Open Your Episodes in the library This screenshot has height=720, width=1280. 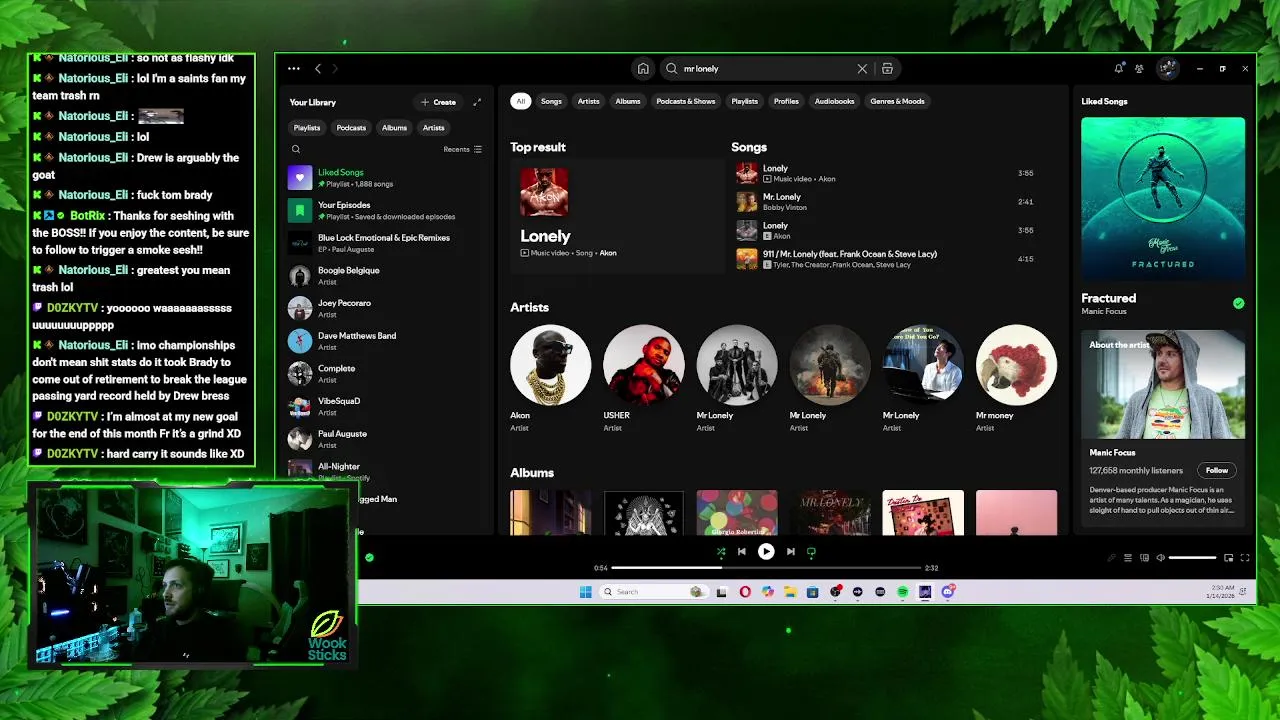tap(385, 210)
